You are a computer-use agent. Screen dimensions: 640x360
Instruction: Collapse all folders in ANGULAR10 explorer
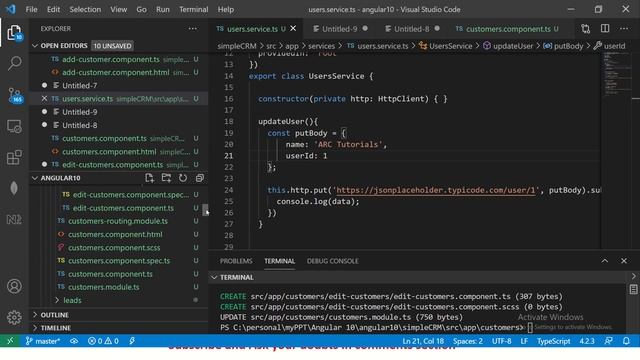tap(200, 178)
